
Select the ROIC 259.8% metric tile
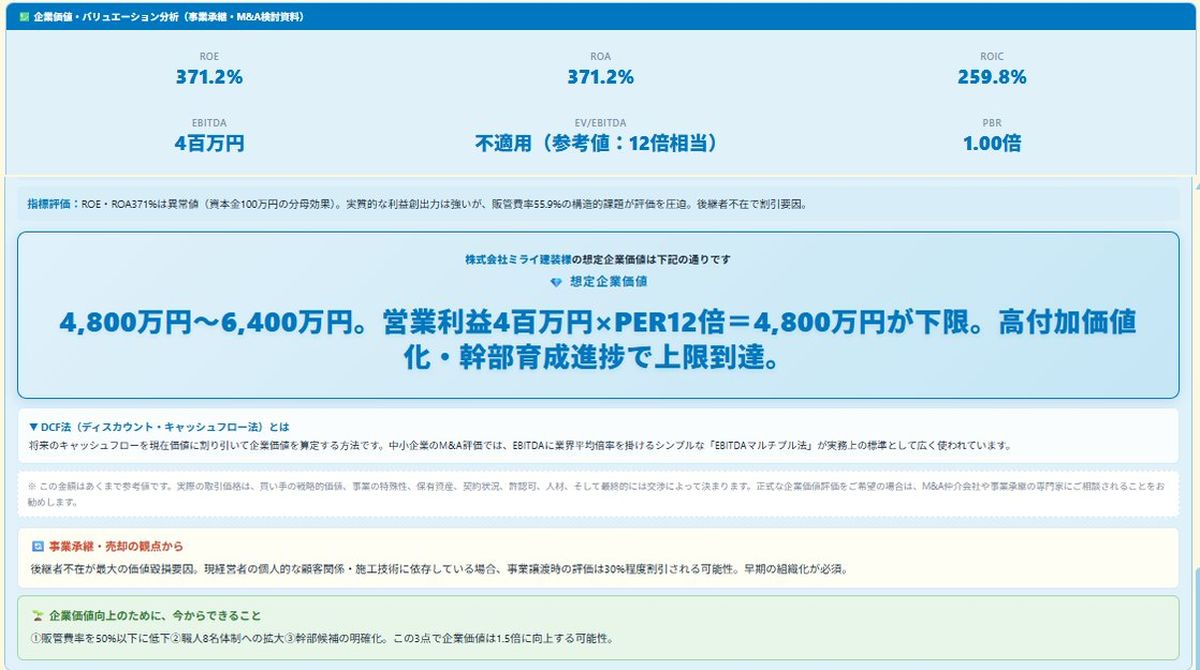990,66
